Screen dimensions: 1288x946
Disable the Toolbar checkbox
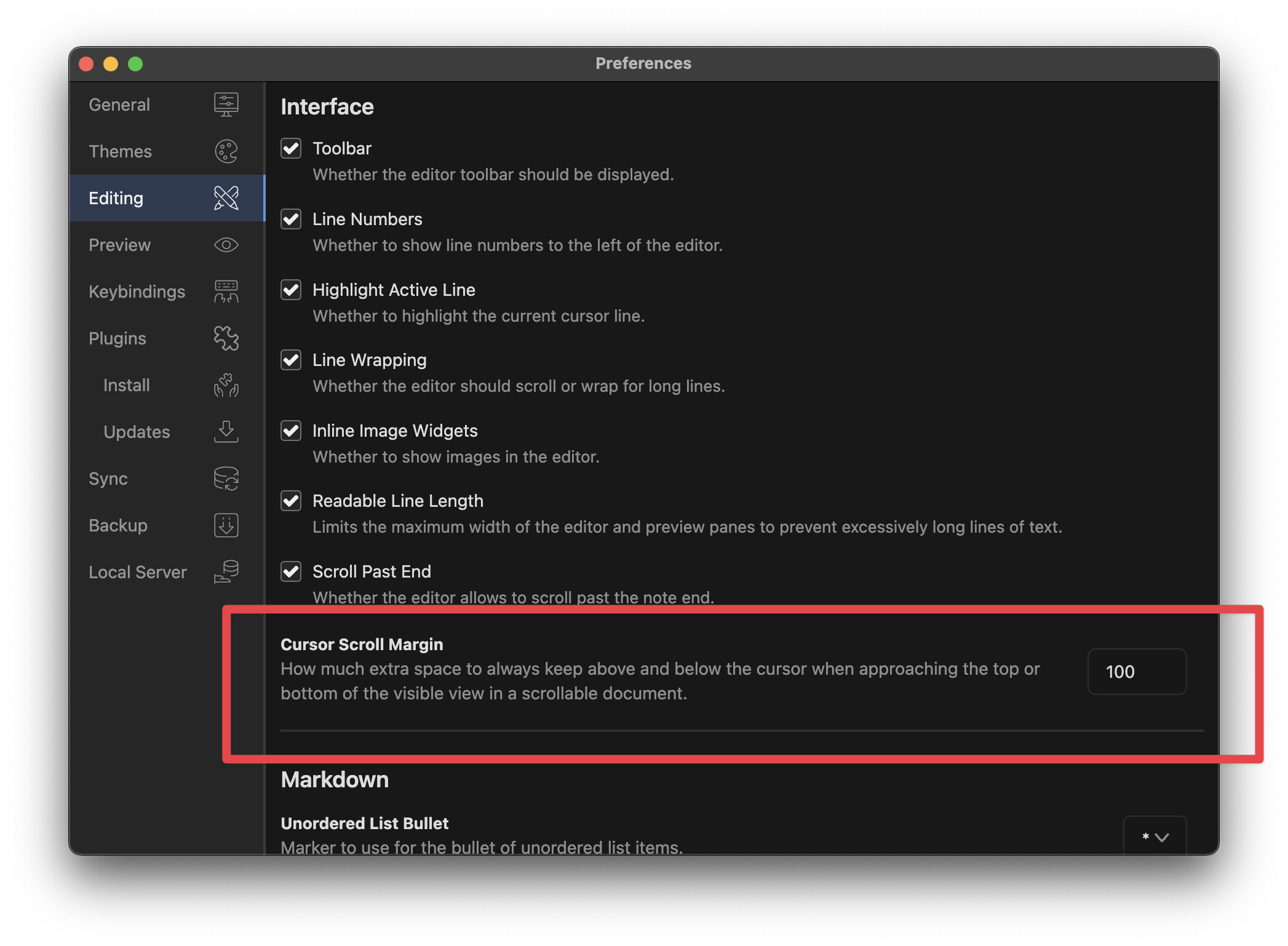pyautogui.click(x=291, y=148)
